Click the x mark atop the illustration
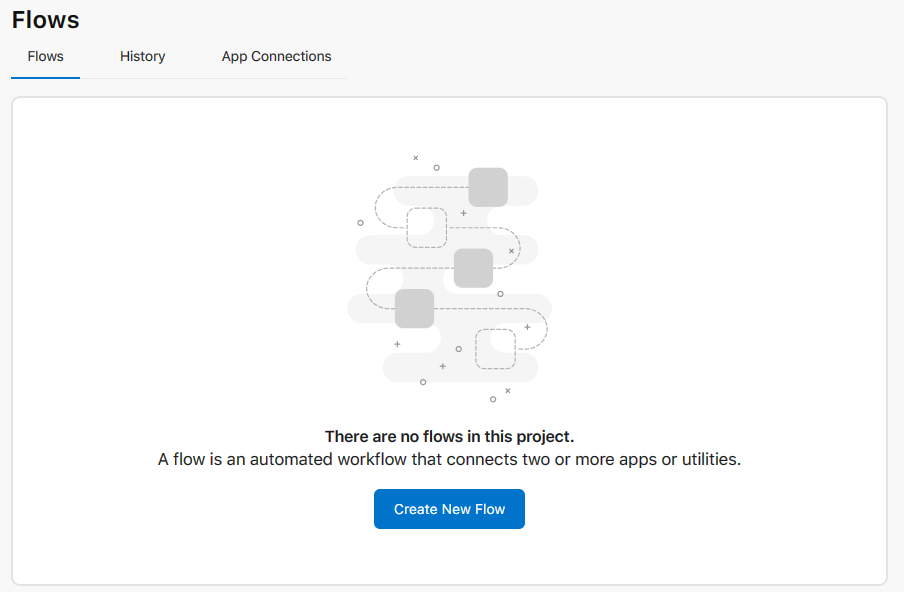 [416, 157]
